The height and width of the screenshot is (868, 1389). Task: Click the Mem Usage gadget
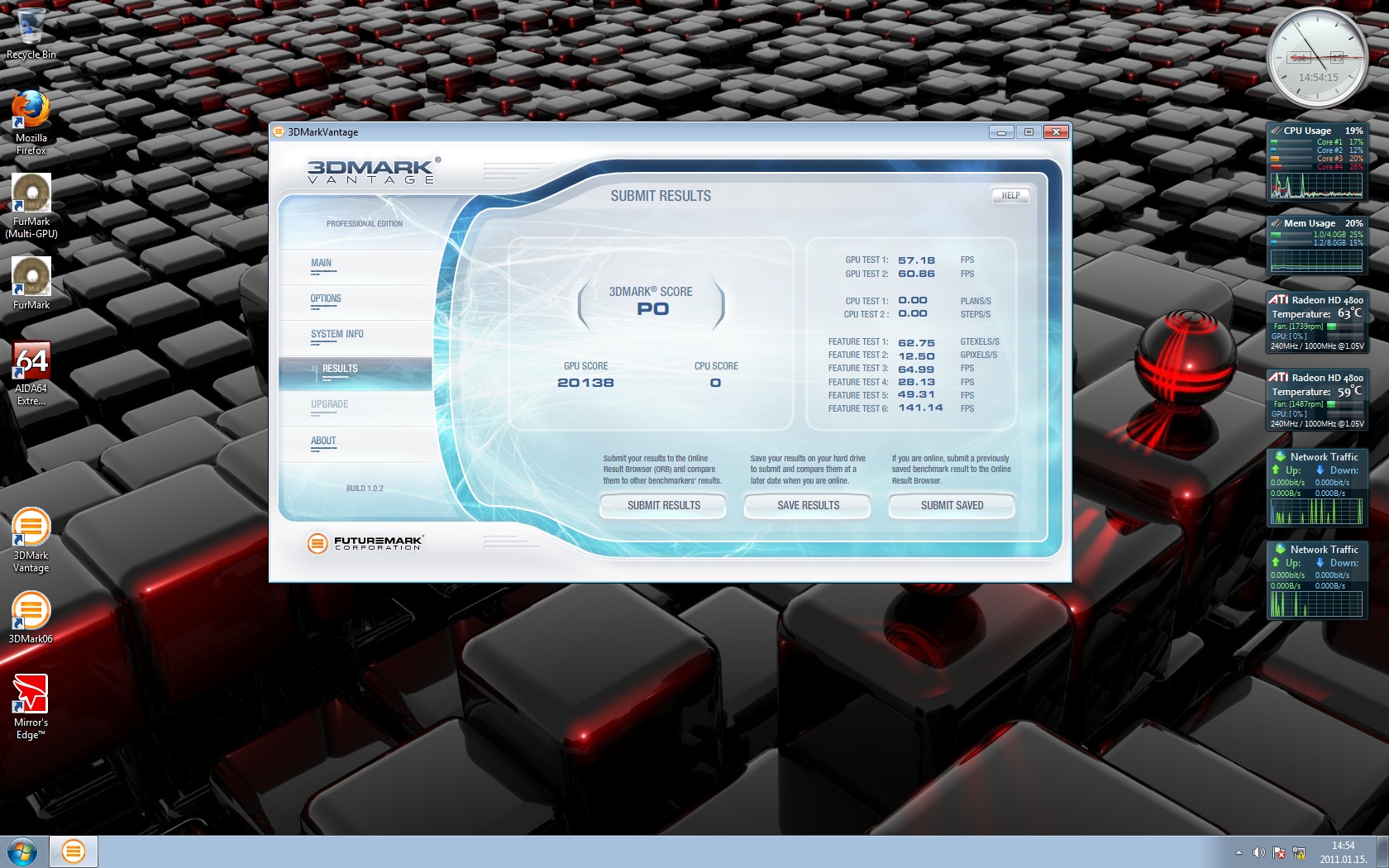pos(1317,245)
